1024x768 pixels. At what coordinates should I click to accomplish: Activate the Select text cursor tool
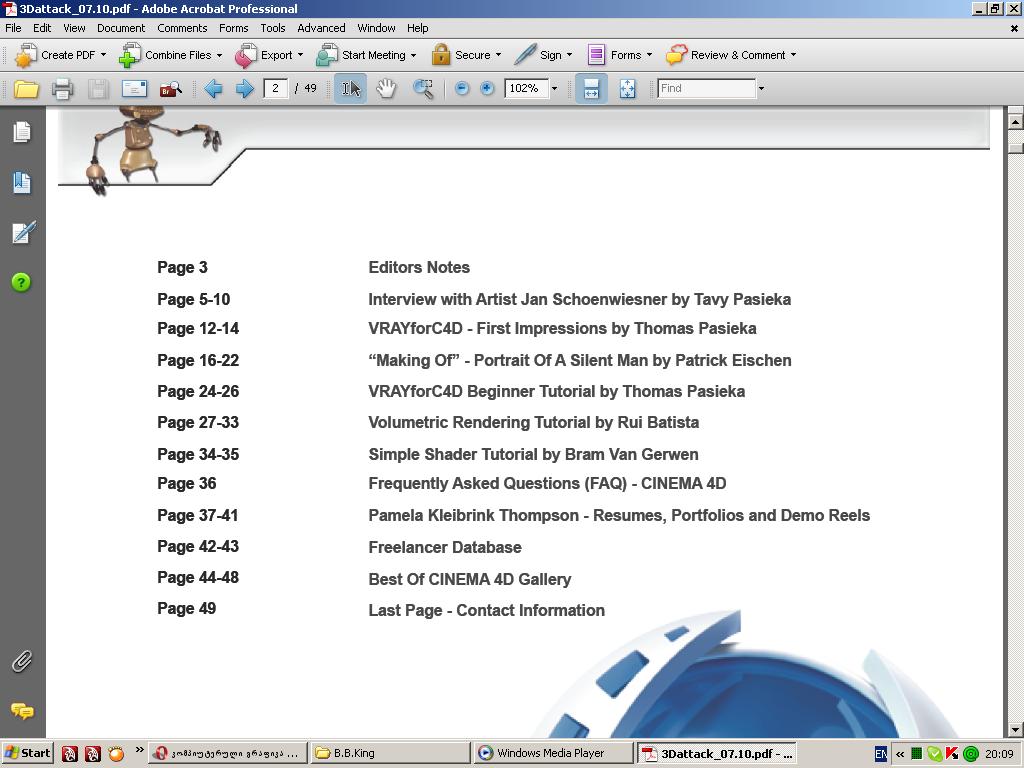pyautogui.click(x=350, y=89)
